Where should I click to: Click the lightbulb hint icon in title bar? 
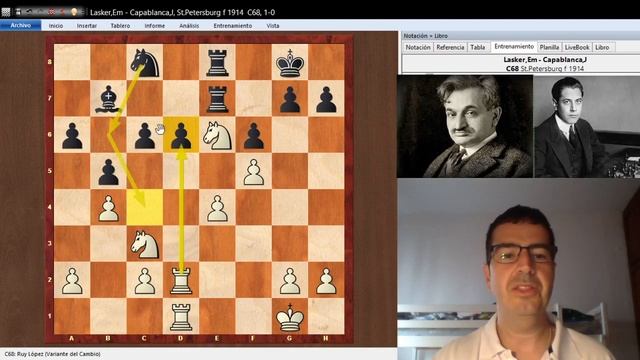pos(74,12)
